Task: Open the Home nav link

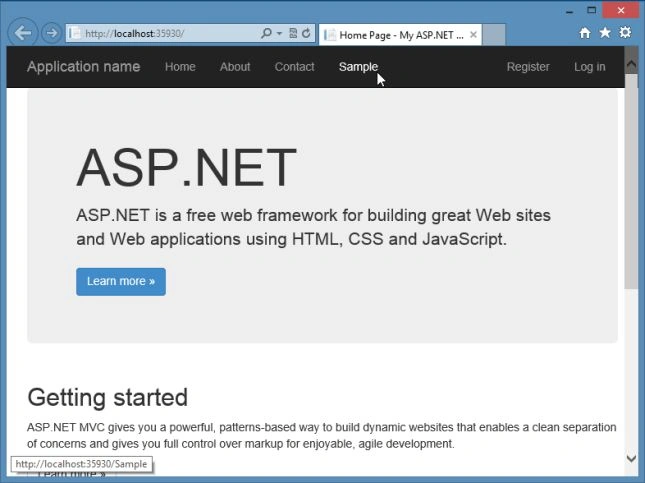Action: tap(180, 67)
